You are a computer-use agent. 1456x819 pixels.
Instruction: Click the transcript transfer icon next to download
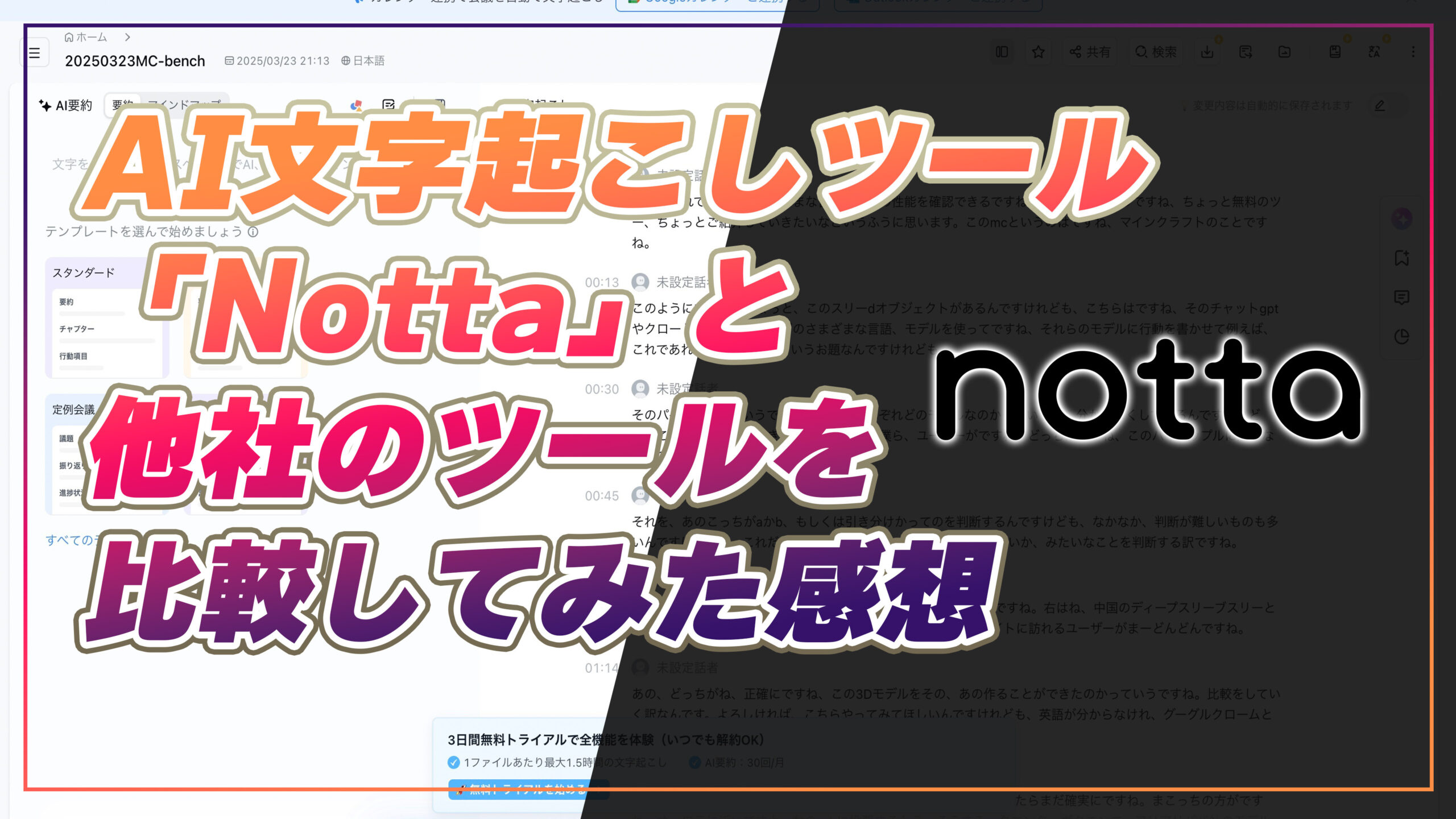(x=1246, y=52)
